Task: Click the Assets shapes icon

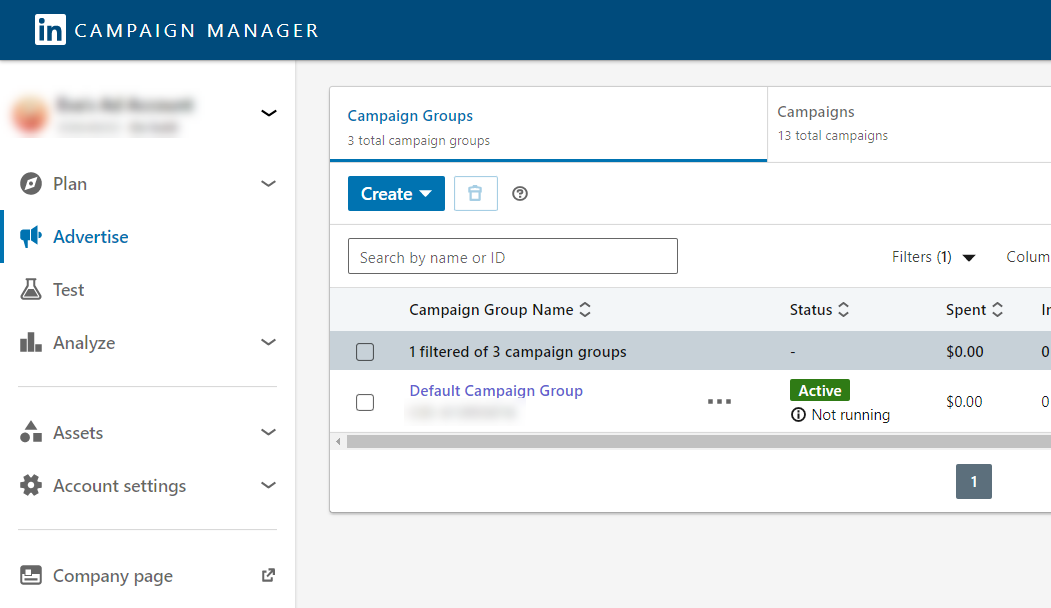Action: tap(31, 432)
